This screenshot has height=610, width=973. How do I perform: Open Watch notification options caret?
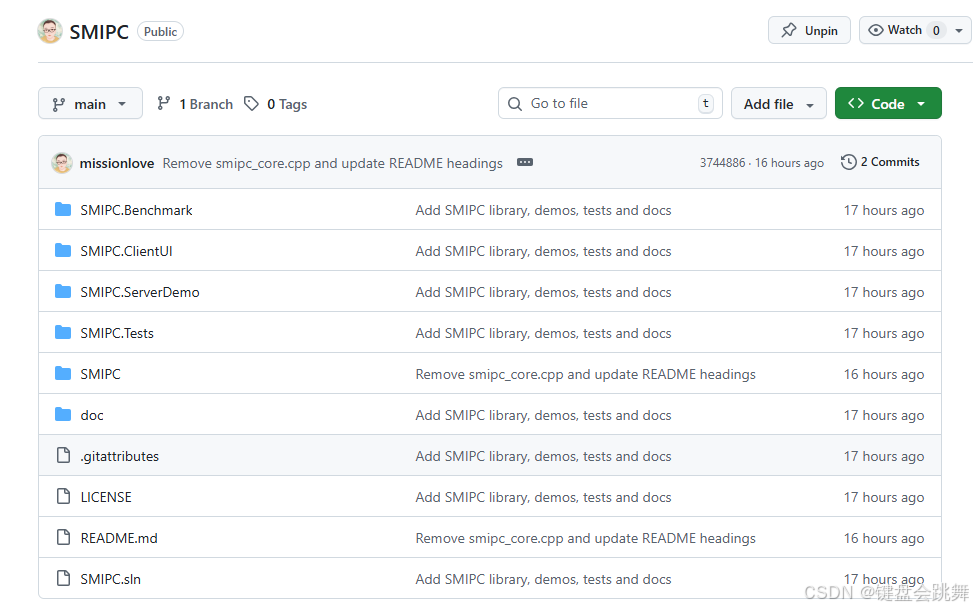[959, 30]
